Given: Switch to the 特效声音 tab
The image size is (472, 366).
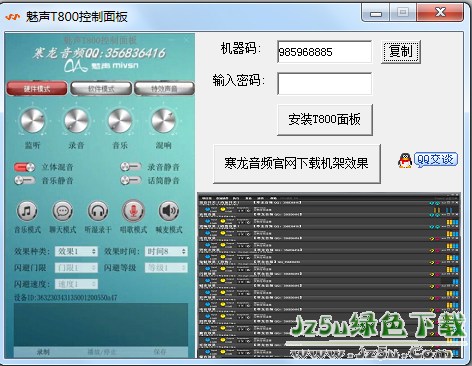Looking at the screenshot, I should pyautogui.click(x=164, y=89).
